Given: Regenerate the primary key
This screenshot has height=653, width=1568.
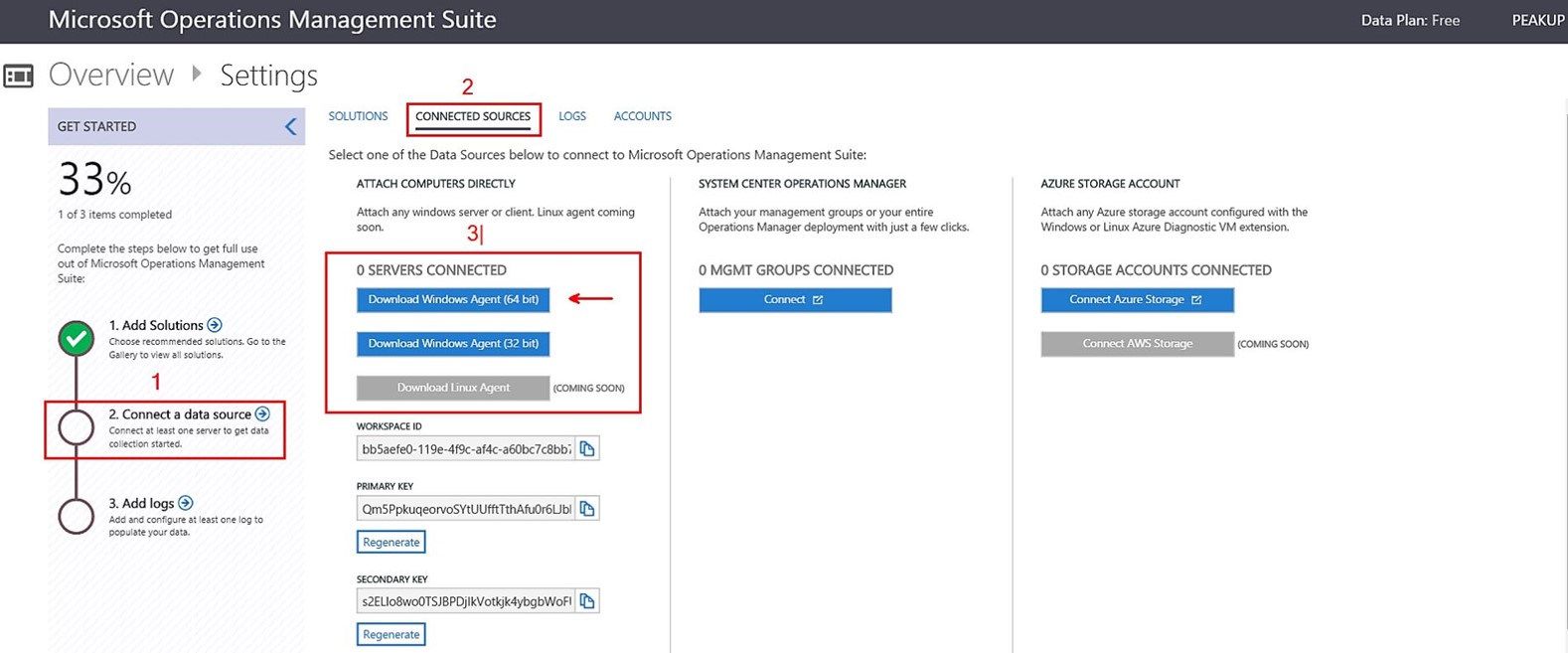Looking at the screenshot, I should click(x=392, y=542).
